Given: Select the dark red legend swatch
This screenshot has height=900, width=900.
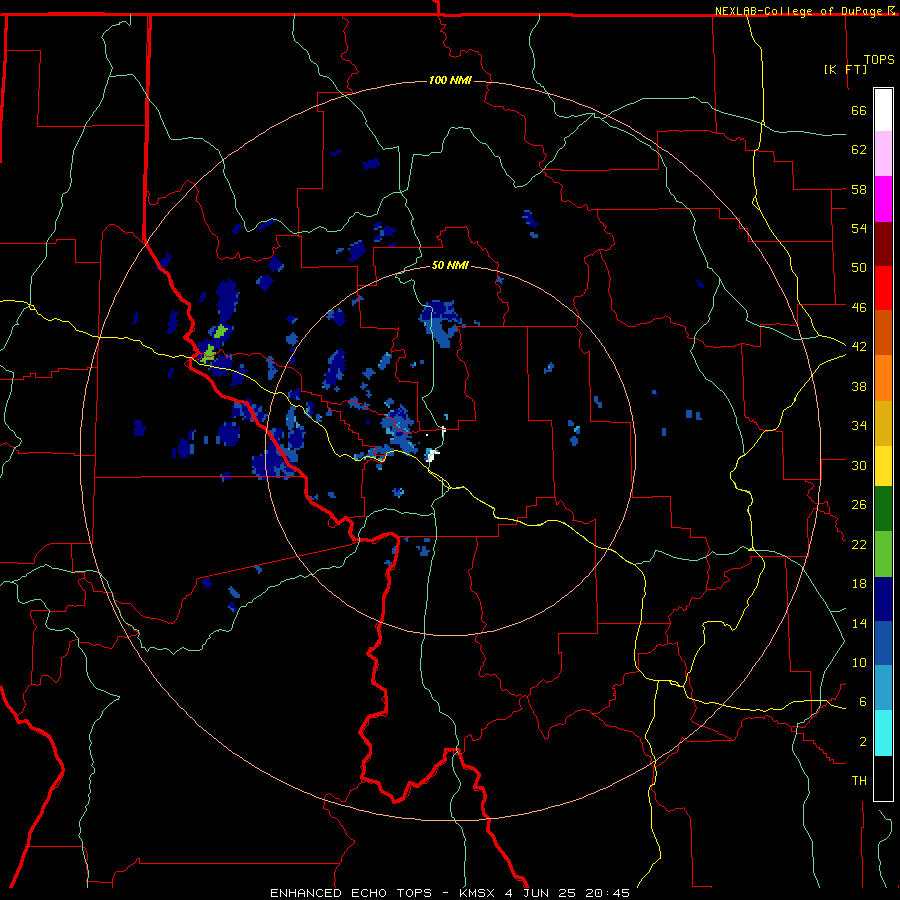Looking at the screenshot, I should click(883, 244).
